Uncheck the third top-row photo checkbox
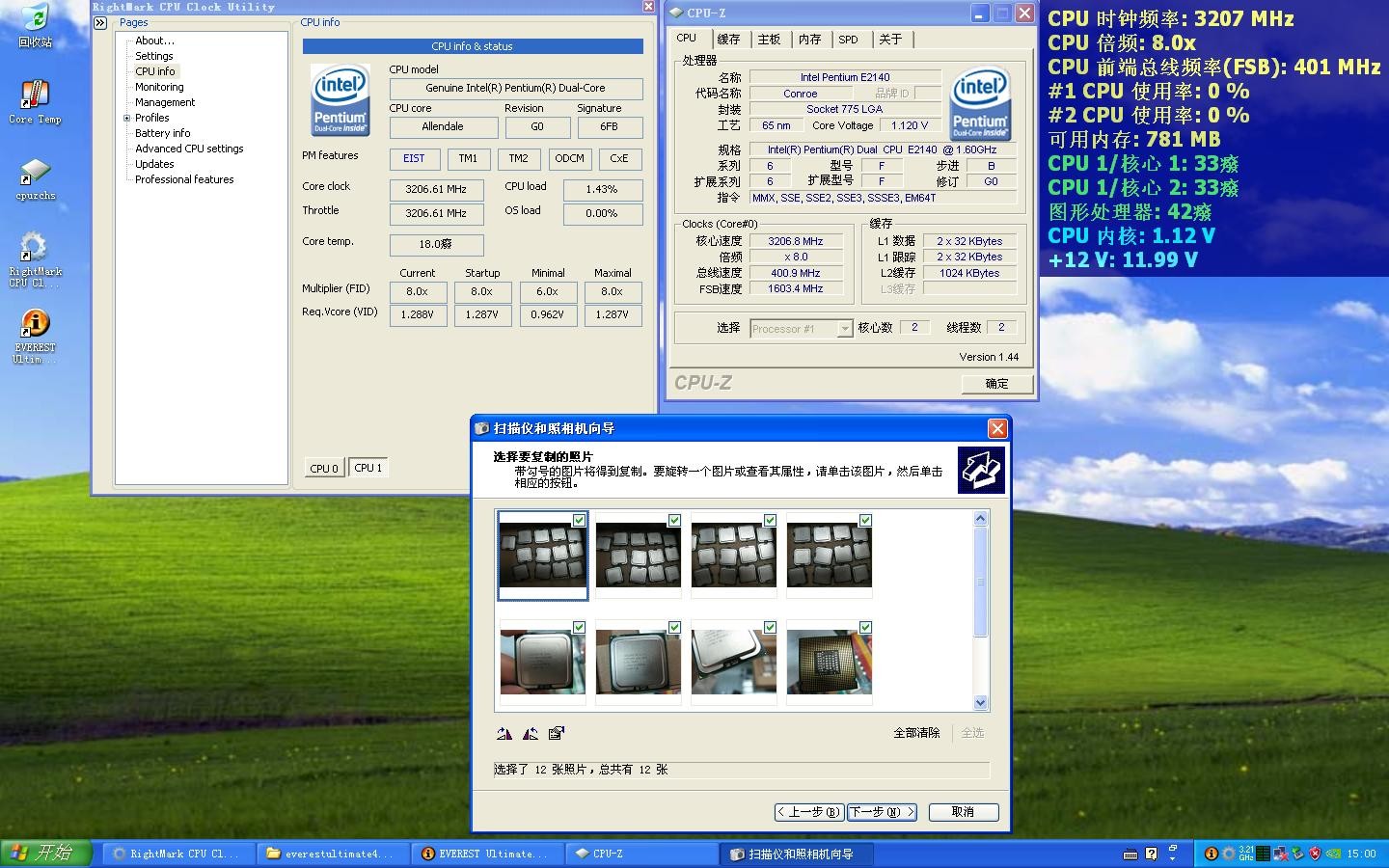This screenshot has width=1389, height=868. (x=770, y=520)
